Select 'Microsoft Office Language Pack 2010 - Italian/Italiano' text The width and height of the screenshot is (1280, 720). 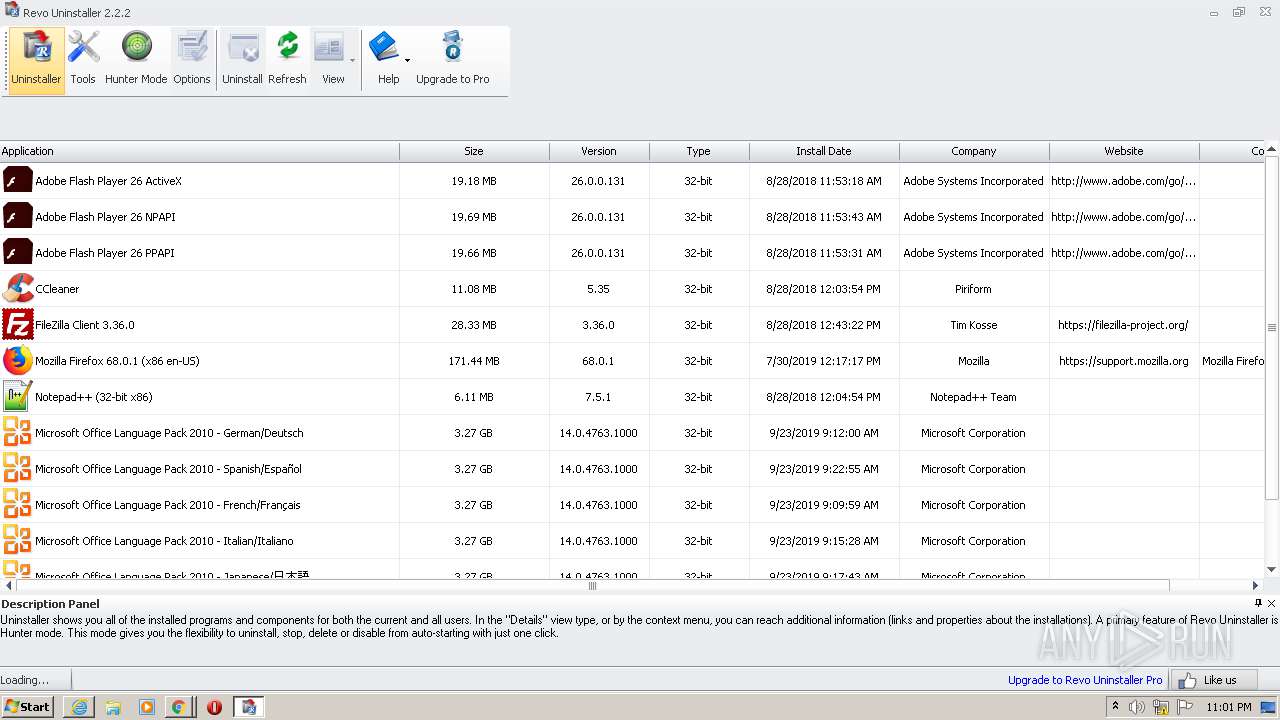(164, 541)
